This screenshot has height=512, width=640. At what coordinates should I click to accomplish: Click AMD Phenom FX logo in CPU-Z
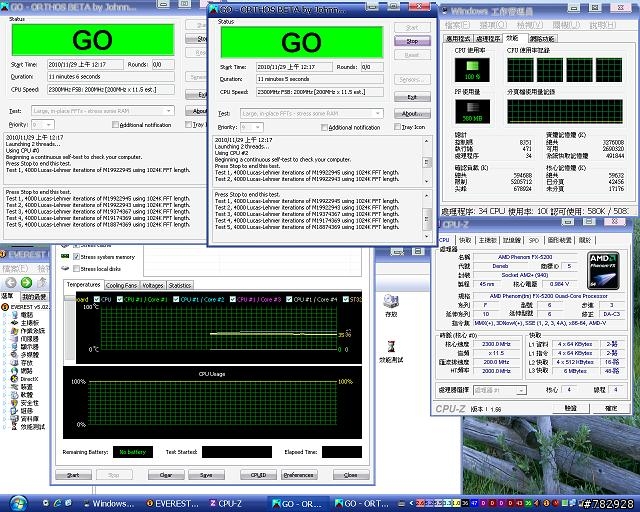603,270
